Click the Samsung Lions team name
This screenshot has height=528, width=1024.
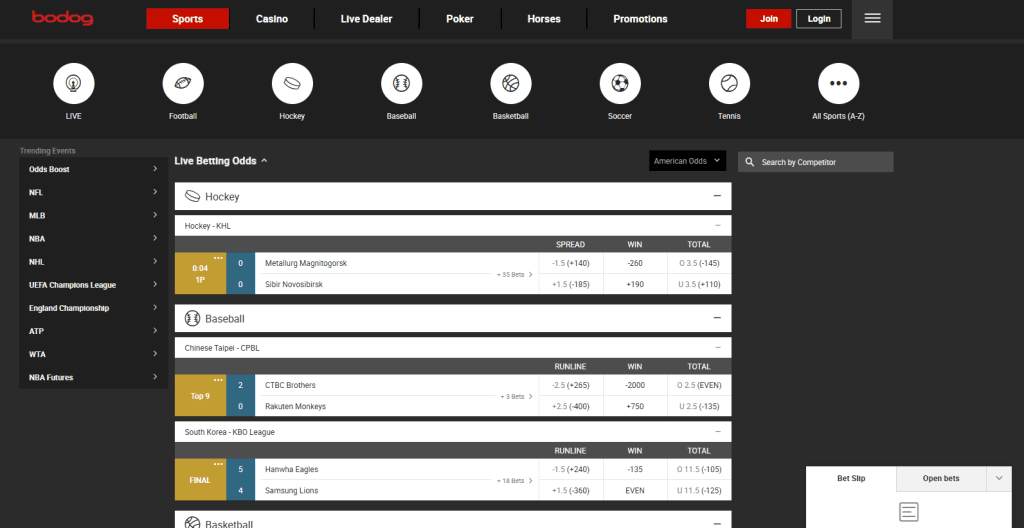[291, 490]
